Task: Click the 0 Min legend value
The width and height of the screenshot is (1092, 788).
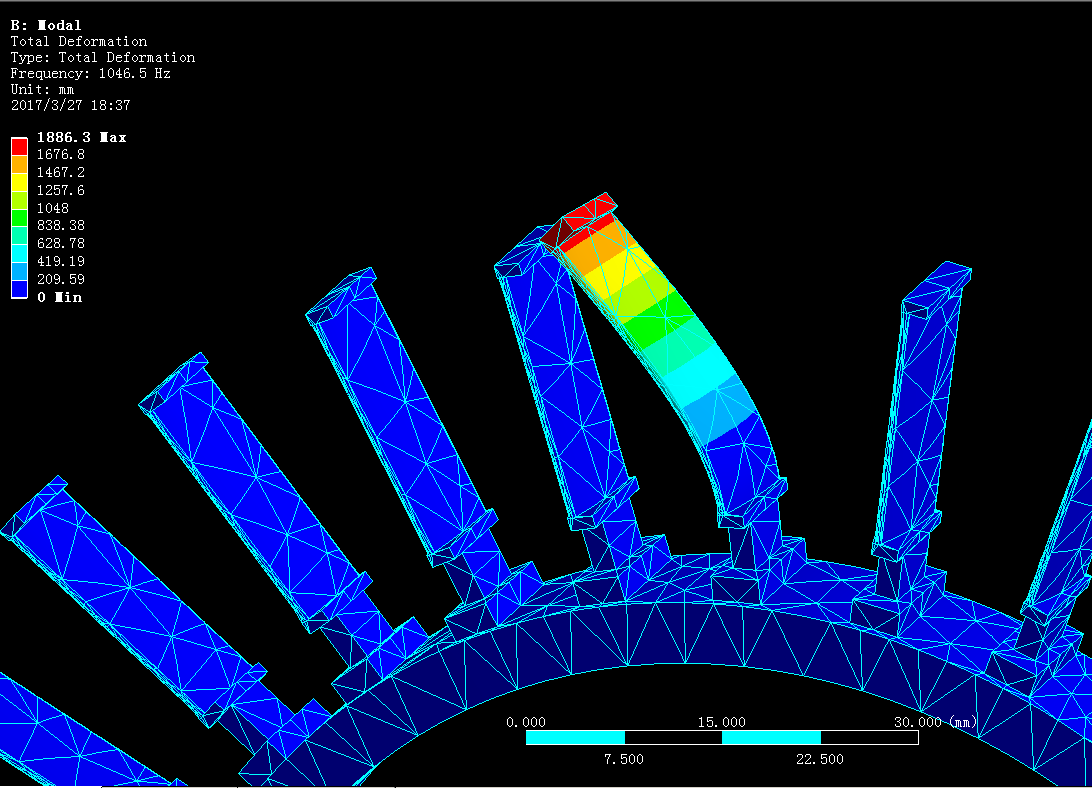Action: pyautogui.click(x=60, y=298)
